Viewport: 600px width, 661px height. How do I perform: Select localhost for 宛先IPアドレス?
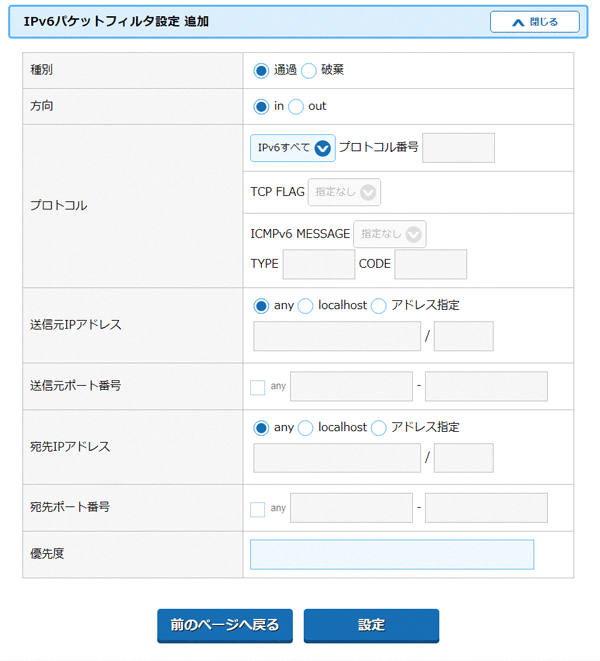tap(305, 428)
